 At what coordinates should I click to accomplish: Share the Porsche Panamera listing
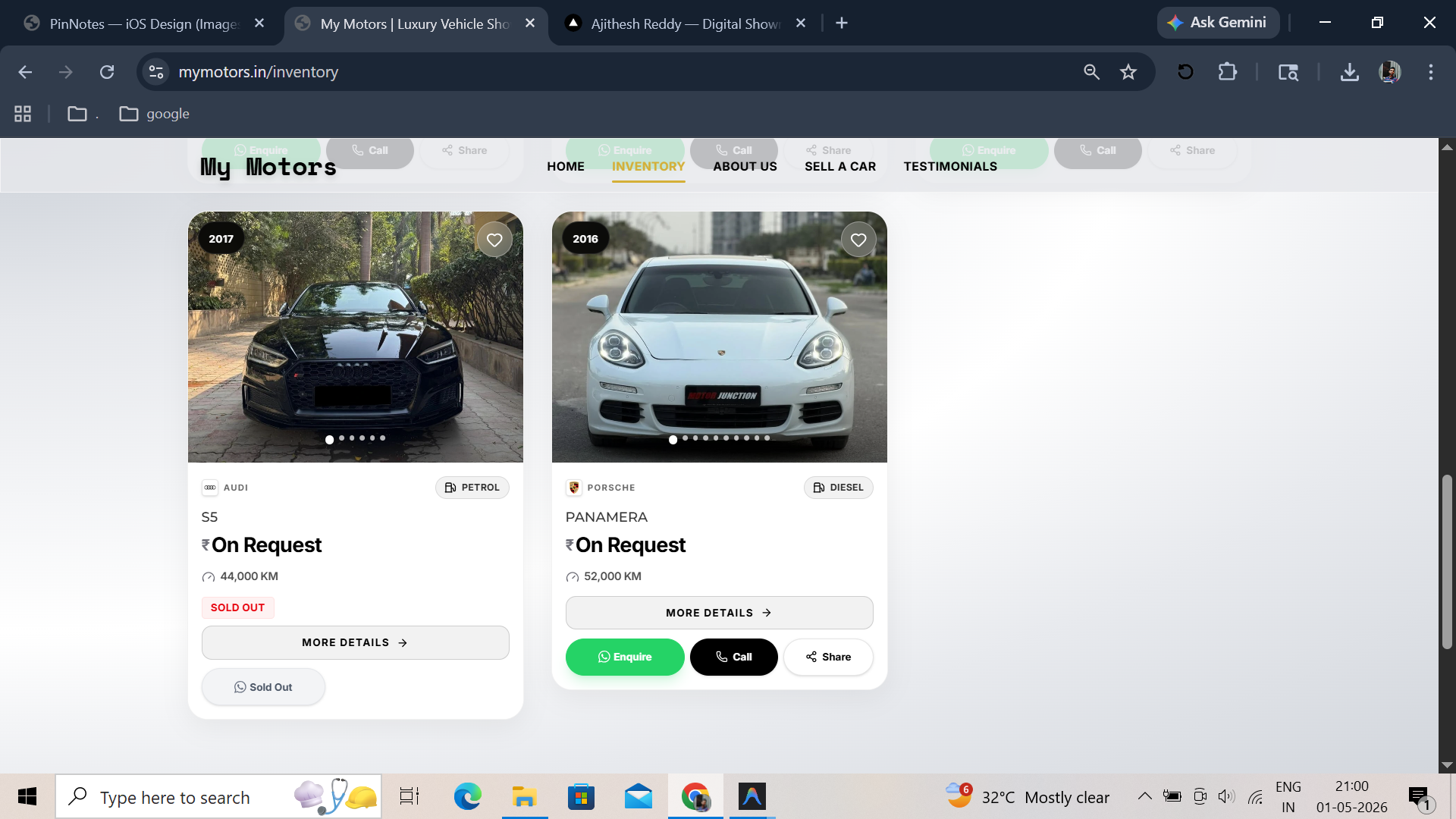pyautogui.click(x=828, y=657)
